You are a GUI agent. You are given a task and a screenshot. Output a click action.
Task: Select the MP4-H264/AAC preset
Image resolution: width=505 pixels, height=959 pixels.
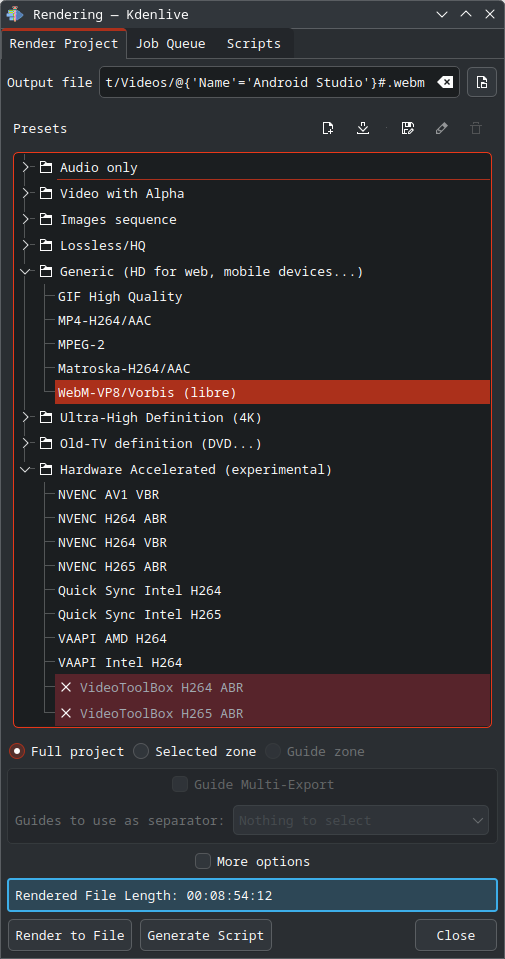pyautogui.click(x=272, y=320)
